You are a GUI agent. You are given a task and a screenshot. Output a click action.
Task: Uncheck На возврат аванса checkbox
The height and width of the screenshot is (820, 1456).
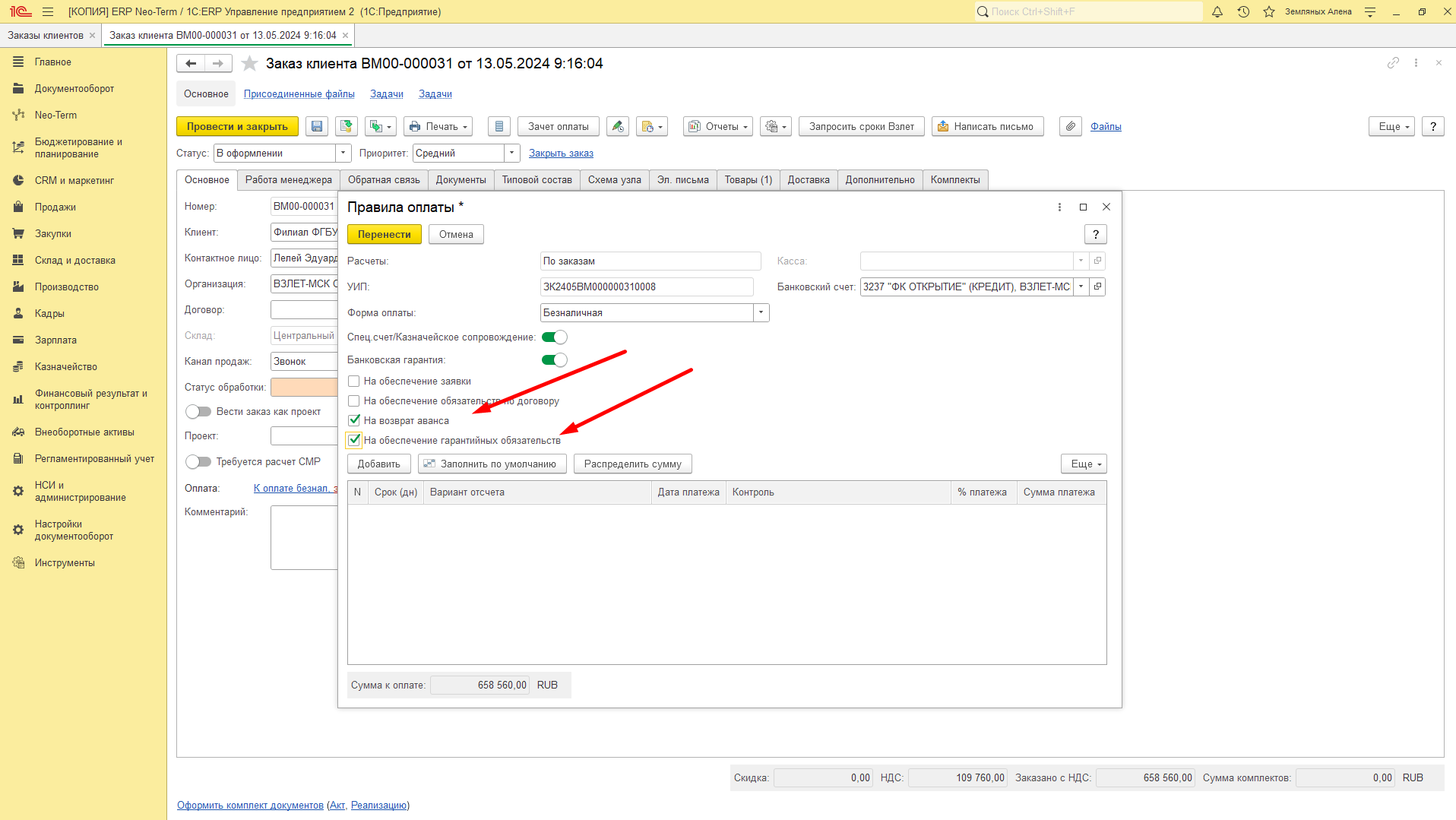coord(354,420)
